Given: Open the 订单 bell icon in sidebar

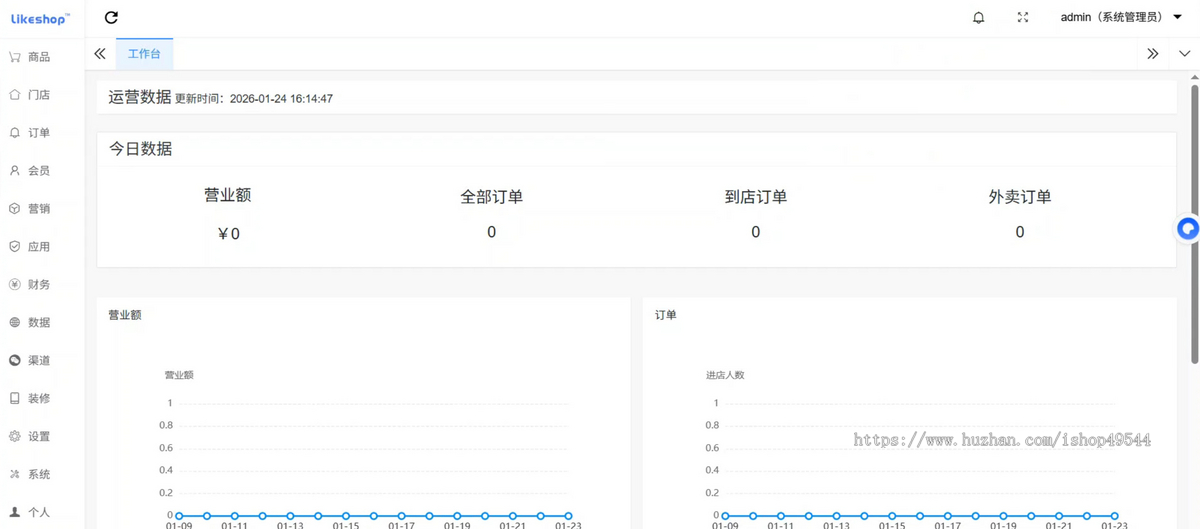Looking at the screenshot, I should coord(15,133).
